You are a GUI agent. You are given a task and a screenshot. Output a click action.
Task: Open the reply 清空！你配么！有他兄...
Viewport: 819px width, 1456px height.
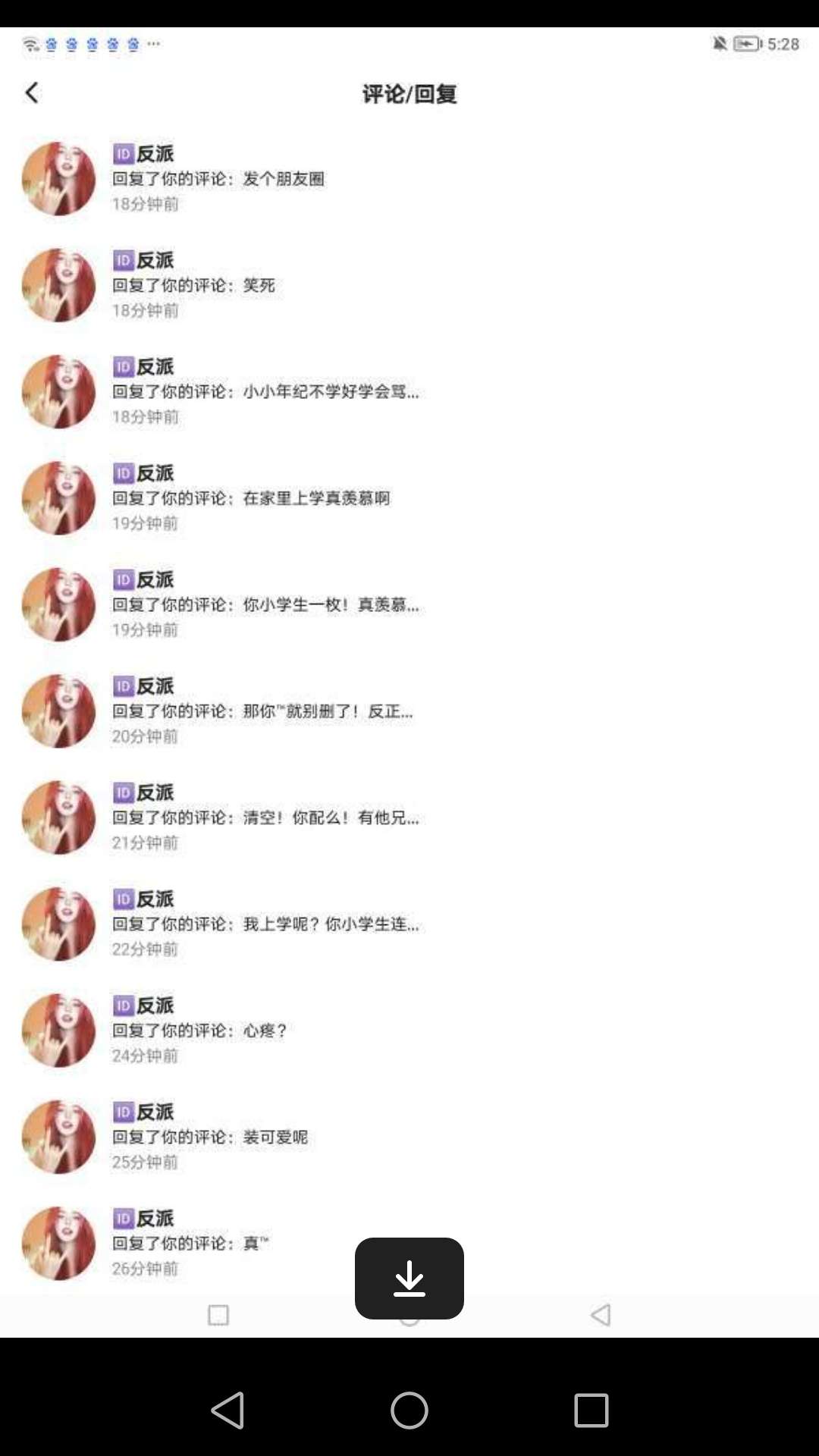(x=409, y=817)
